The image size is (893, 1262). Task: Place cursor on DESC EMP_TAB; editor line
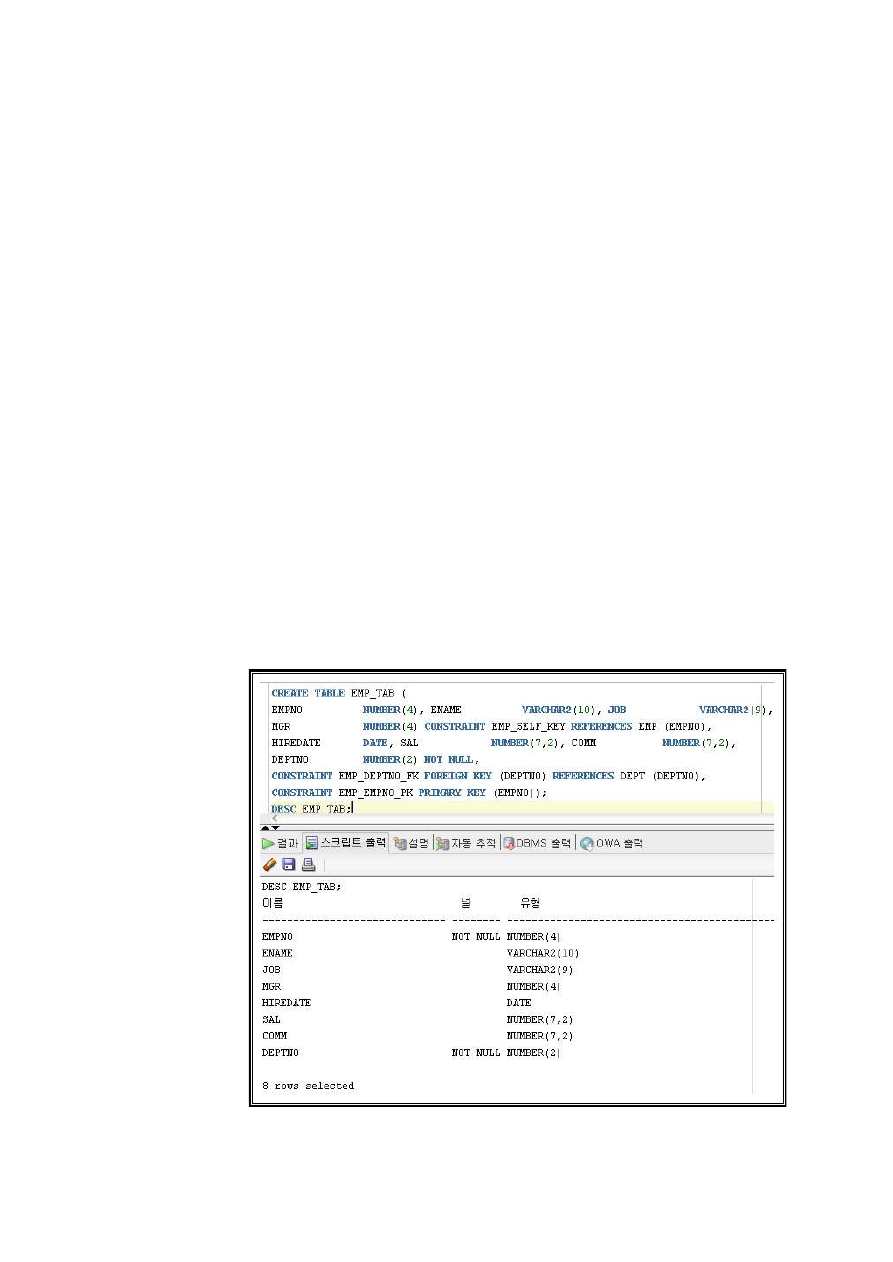(x=311, y=808)
